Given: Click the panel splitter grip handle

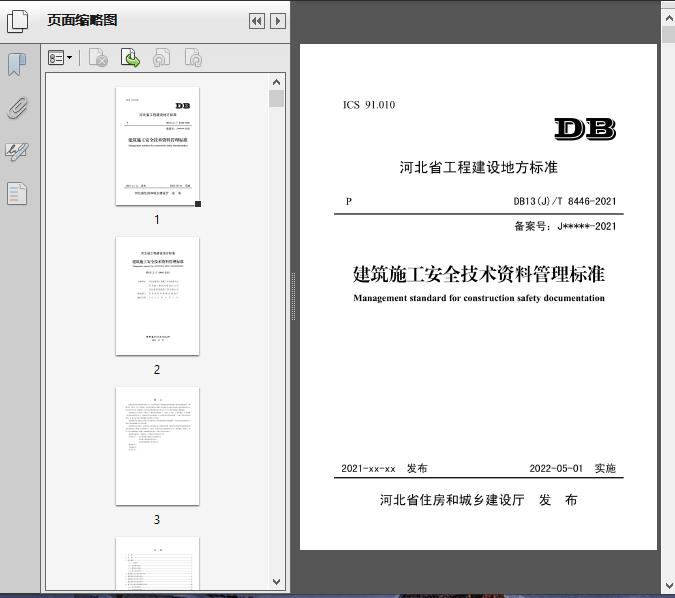Looking at the screenshot, I should tap(294, 296).
